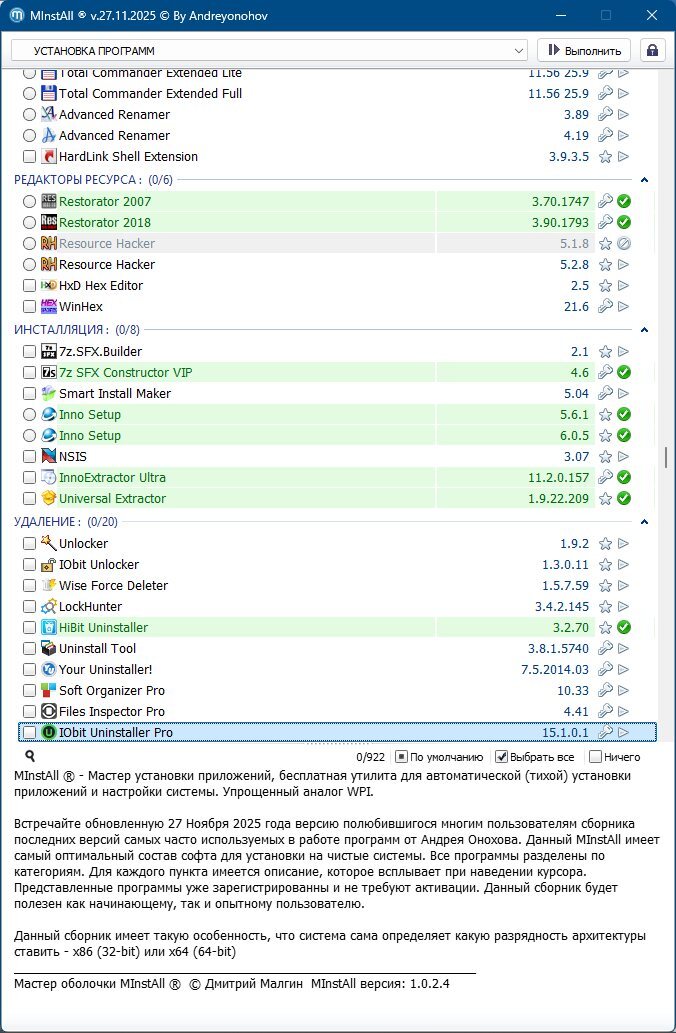Click the key icon beside Restorator 2007
Image resolution: width=676 pixels, height=1033 pixels.
[605, 201]
